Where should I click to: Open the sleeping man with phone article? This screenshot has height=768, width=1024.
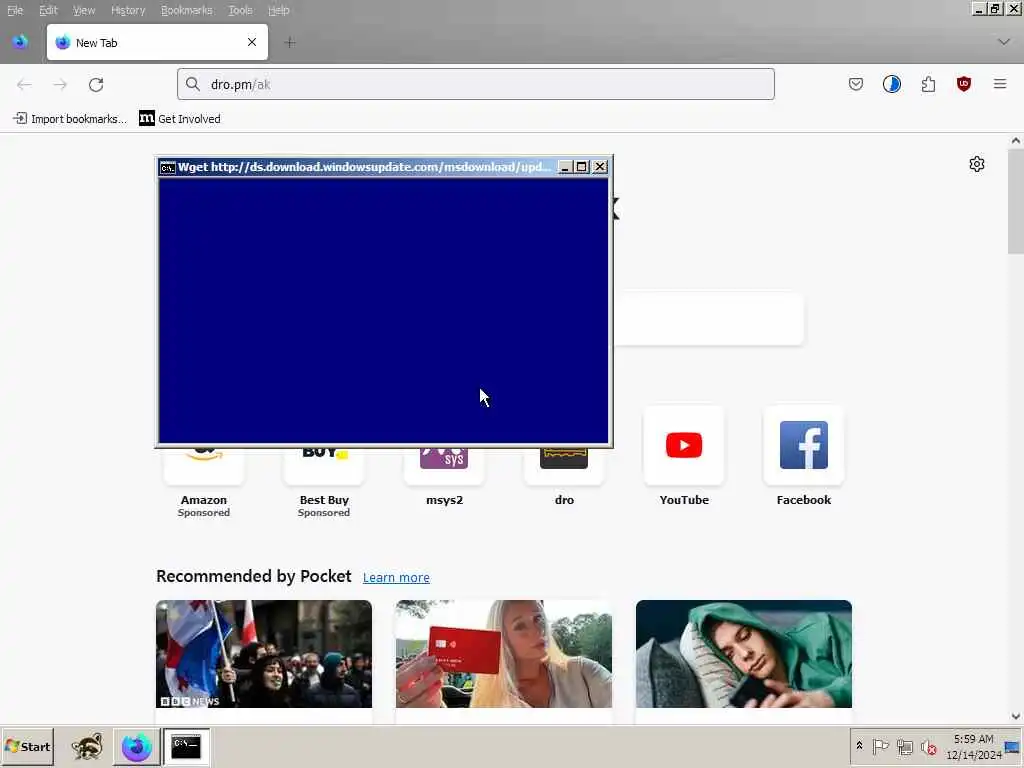[x=744, y=654]
